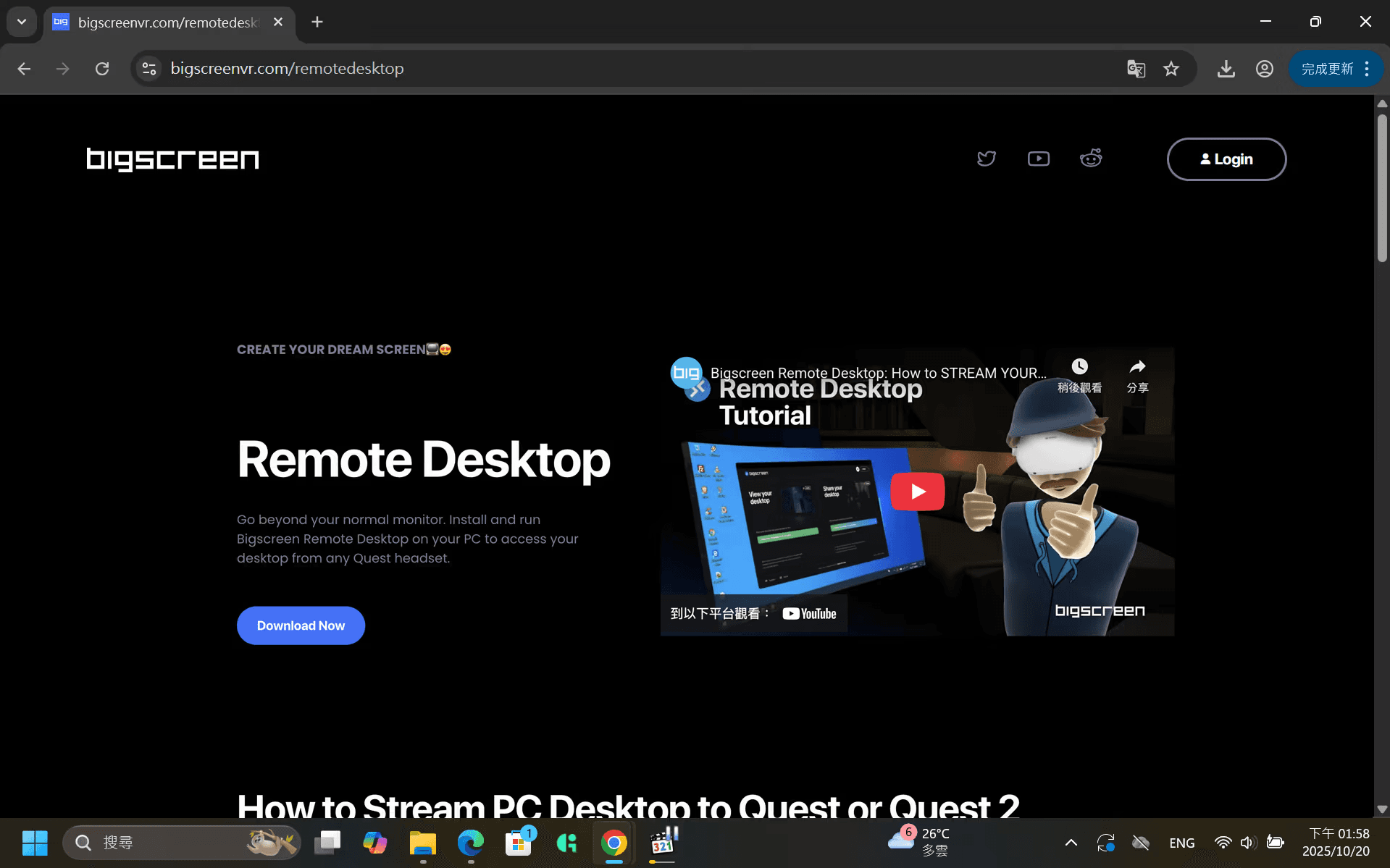Click the sync status tray icon
This screenshot has height=868, width=1390.
1105,843
